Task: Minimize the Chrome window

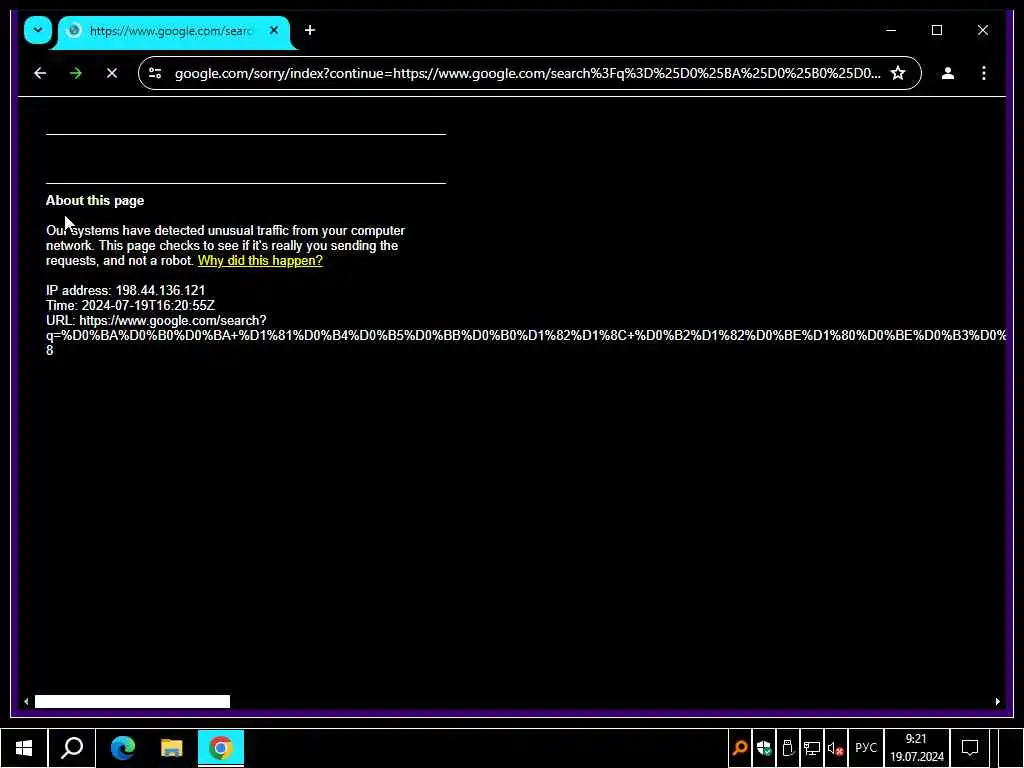Action: (x=891, y=30)
